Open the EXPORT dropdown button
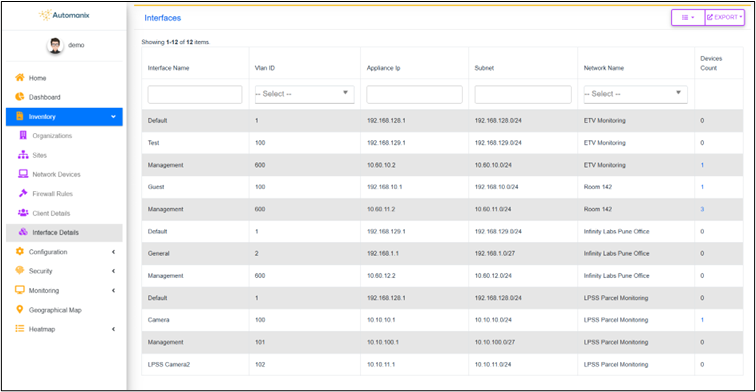Viewport: 756px width, 392px height. click(x=725, y=17)
